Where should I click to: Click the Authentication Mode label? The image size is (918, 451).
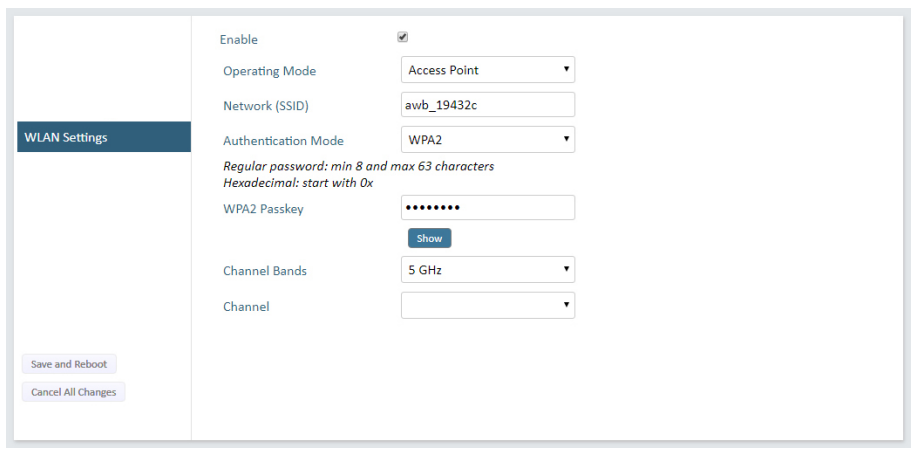coord(283,141)
